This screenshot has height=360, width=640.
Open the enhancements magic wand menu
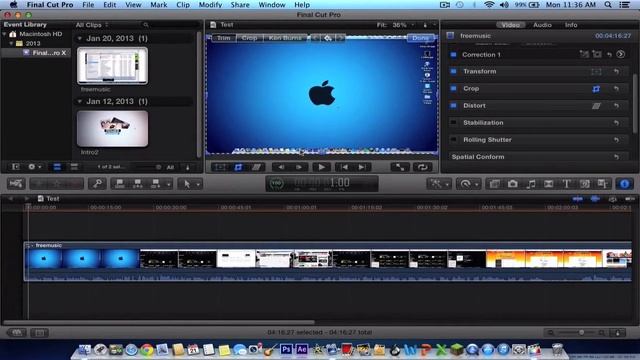pos(439,184)
